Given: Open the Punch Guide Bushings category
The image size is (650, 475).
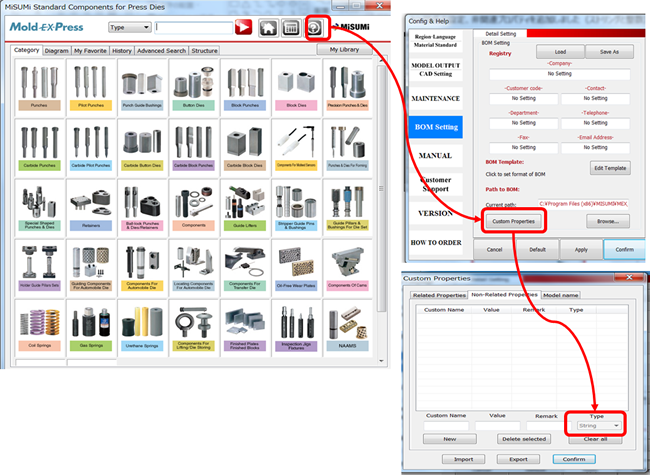Looking at the screenshot, I should click(142, 87).
